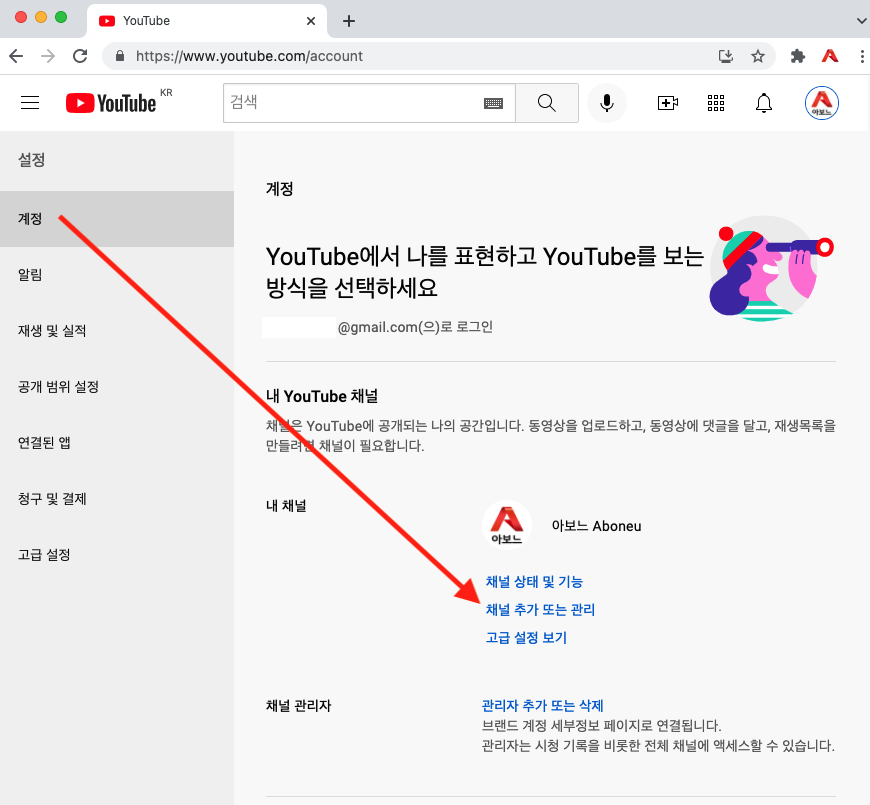Screen dimensions: 870x805
Task: Open notifications bell
Action: pyautogui.click(x=764, y=103)
